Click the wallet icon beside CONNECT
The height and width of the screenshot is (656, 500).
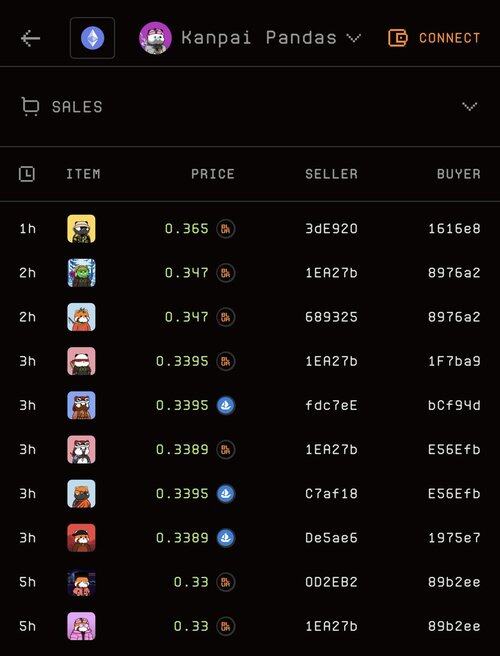pos(397,38)
